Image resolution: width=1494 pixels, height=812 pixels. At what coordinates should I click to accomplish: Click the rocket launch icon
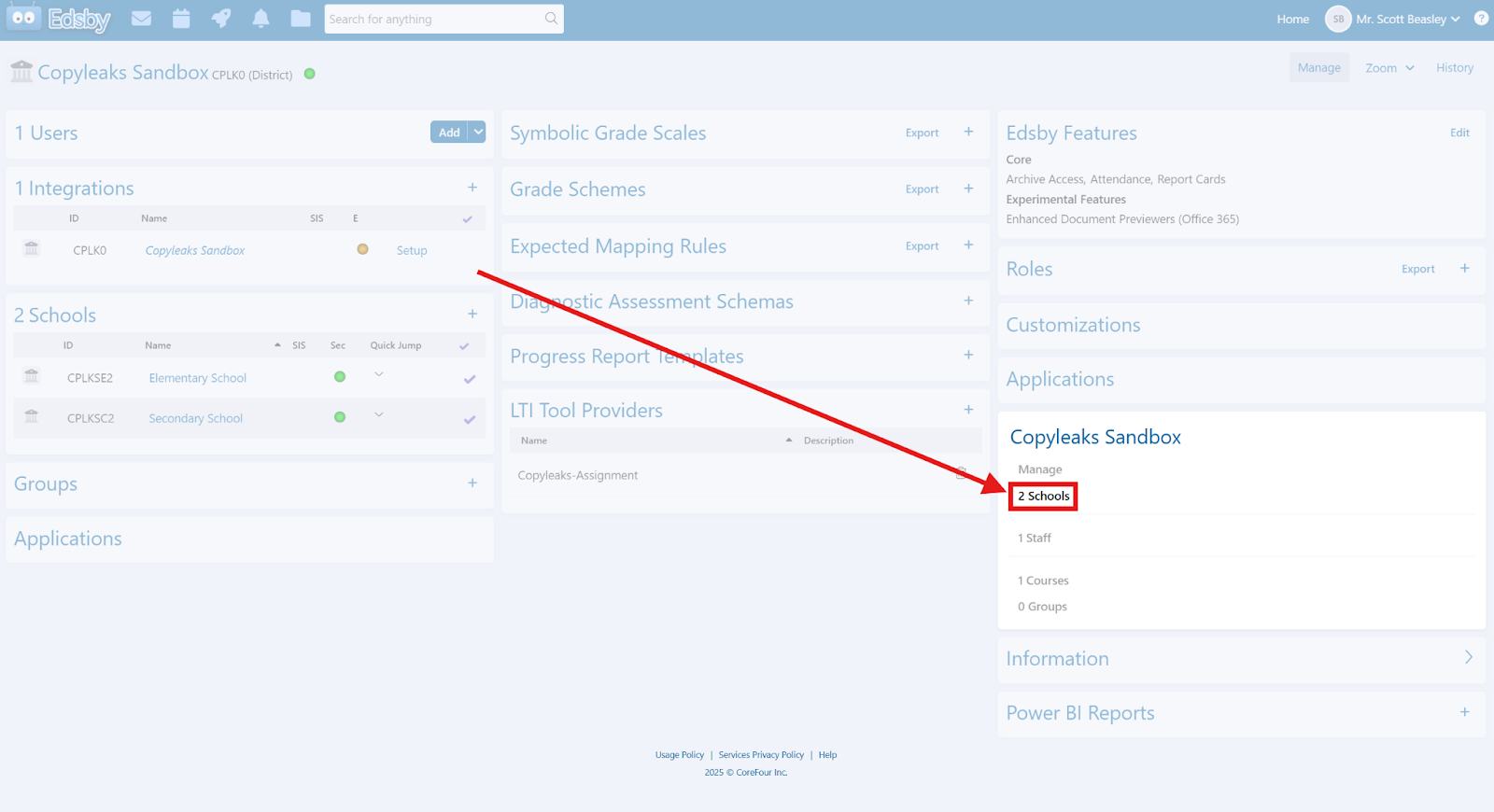[x=221, y=19]
